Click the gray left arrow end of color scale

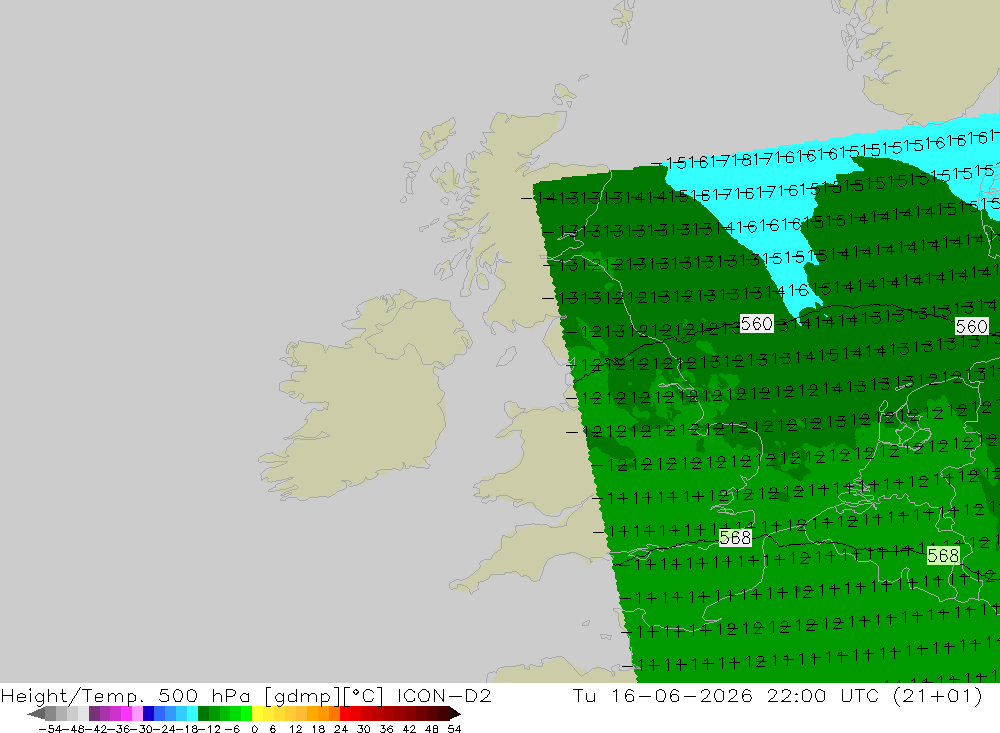pos(36,713)
